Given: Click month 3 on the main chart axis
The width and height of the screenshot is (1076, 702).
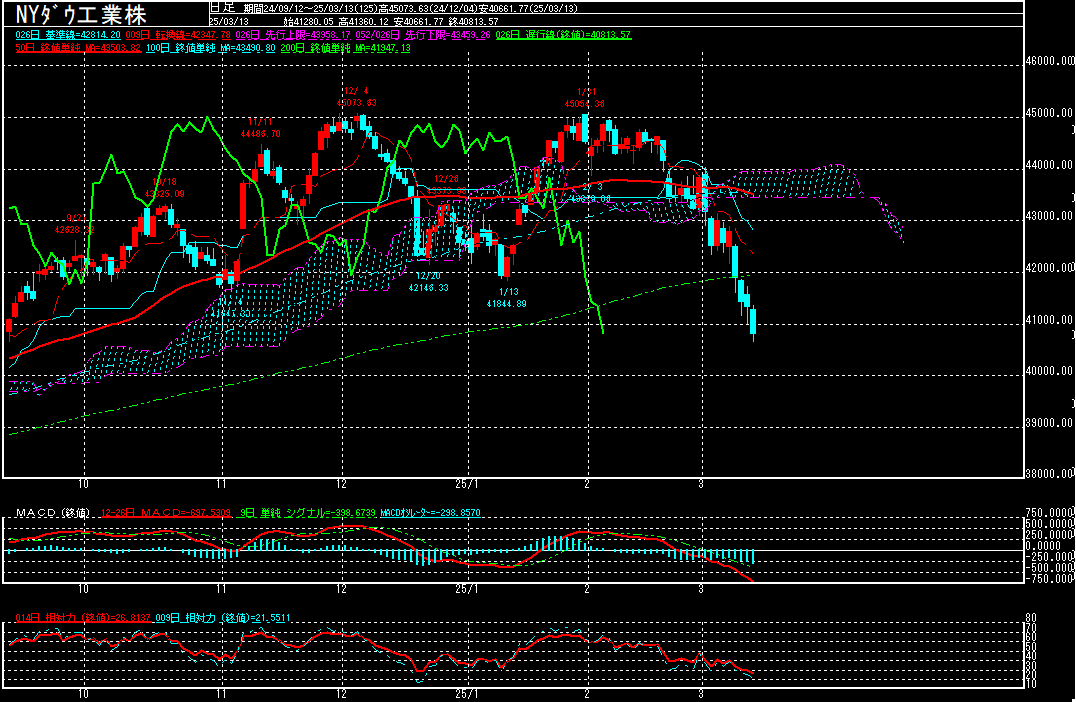Looking at the screenshot, I should (x=701, y=484).
